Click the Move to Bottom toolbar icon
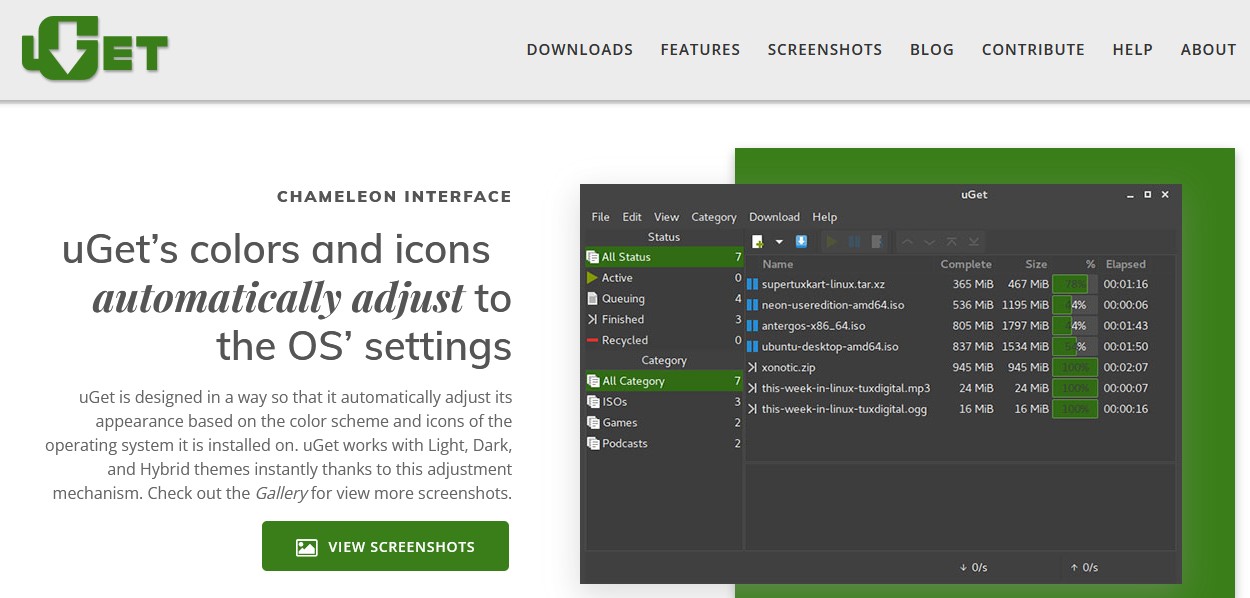Image resolution: width=1250 pixels, height=598 pixels. coord(974,241)
